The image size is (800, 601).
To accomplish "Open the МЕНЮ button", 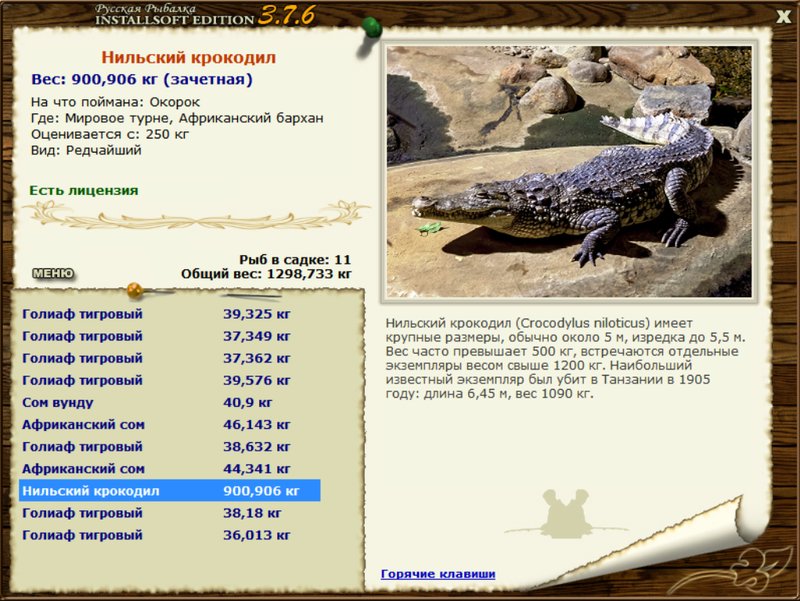I will tap(53, 274).
